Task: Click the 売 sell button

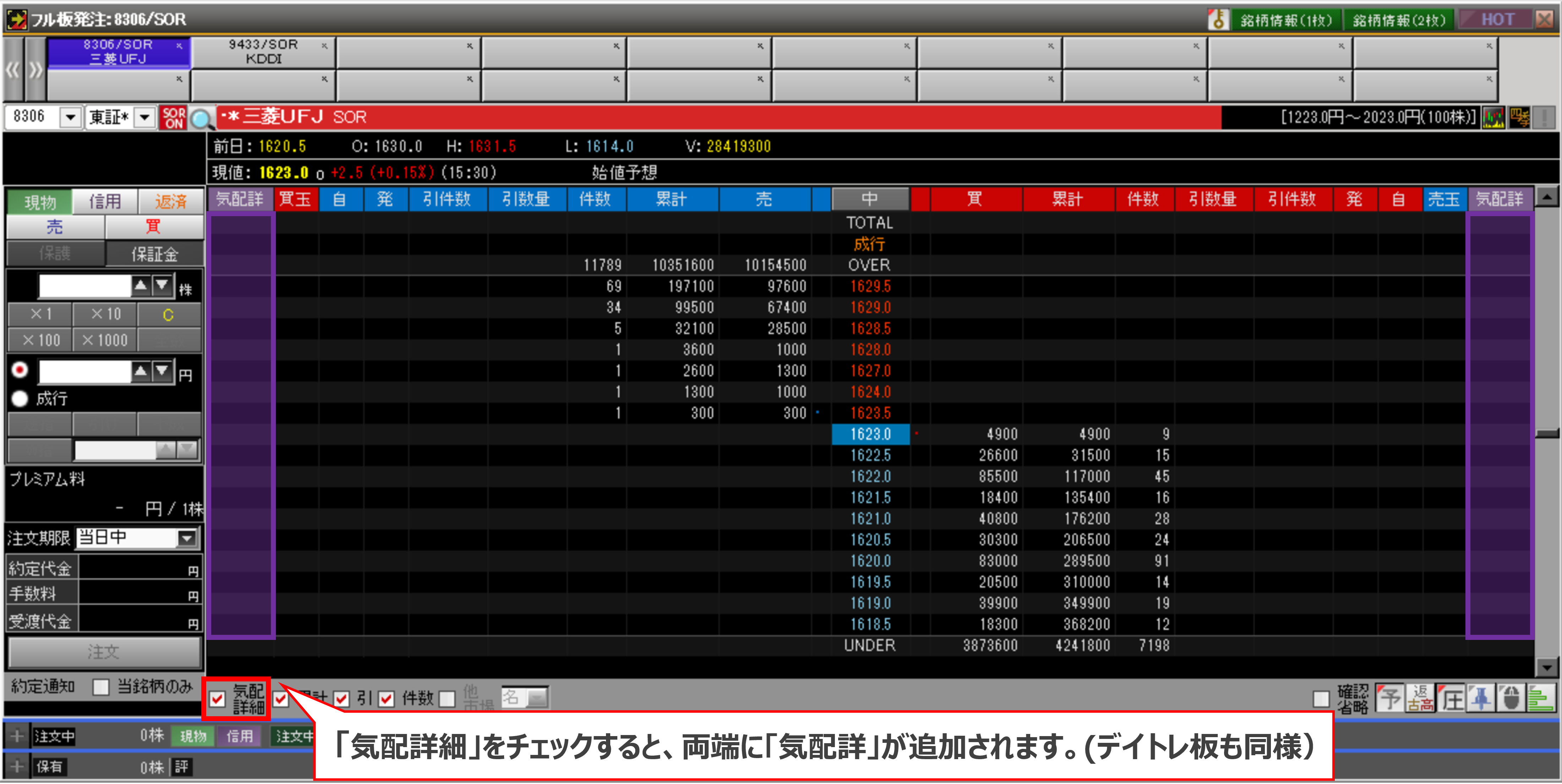Action: [x=55, y=227]
